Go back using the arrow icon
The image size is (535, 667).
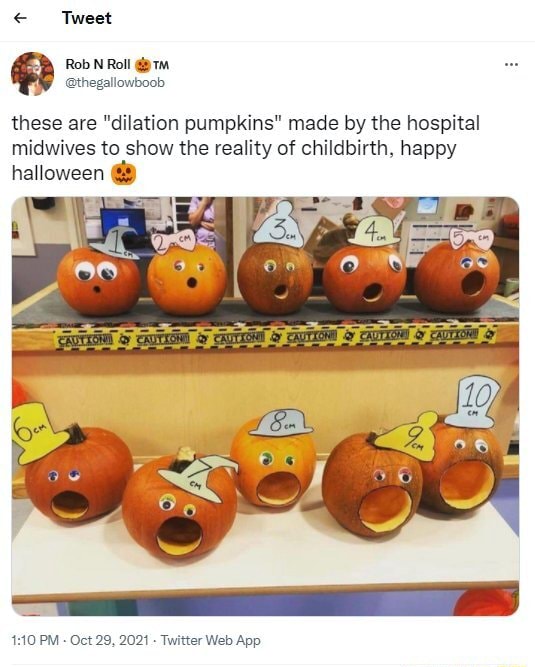(20, 18)
